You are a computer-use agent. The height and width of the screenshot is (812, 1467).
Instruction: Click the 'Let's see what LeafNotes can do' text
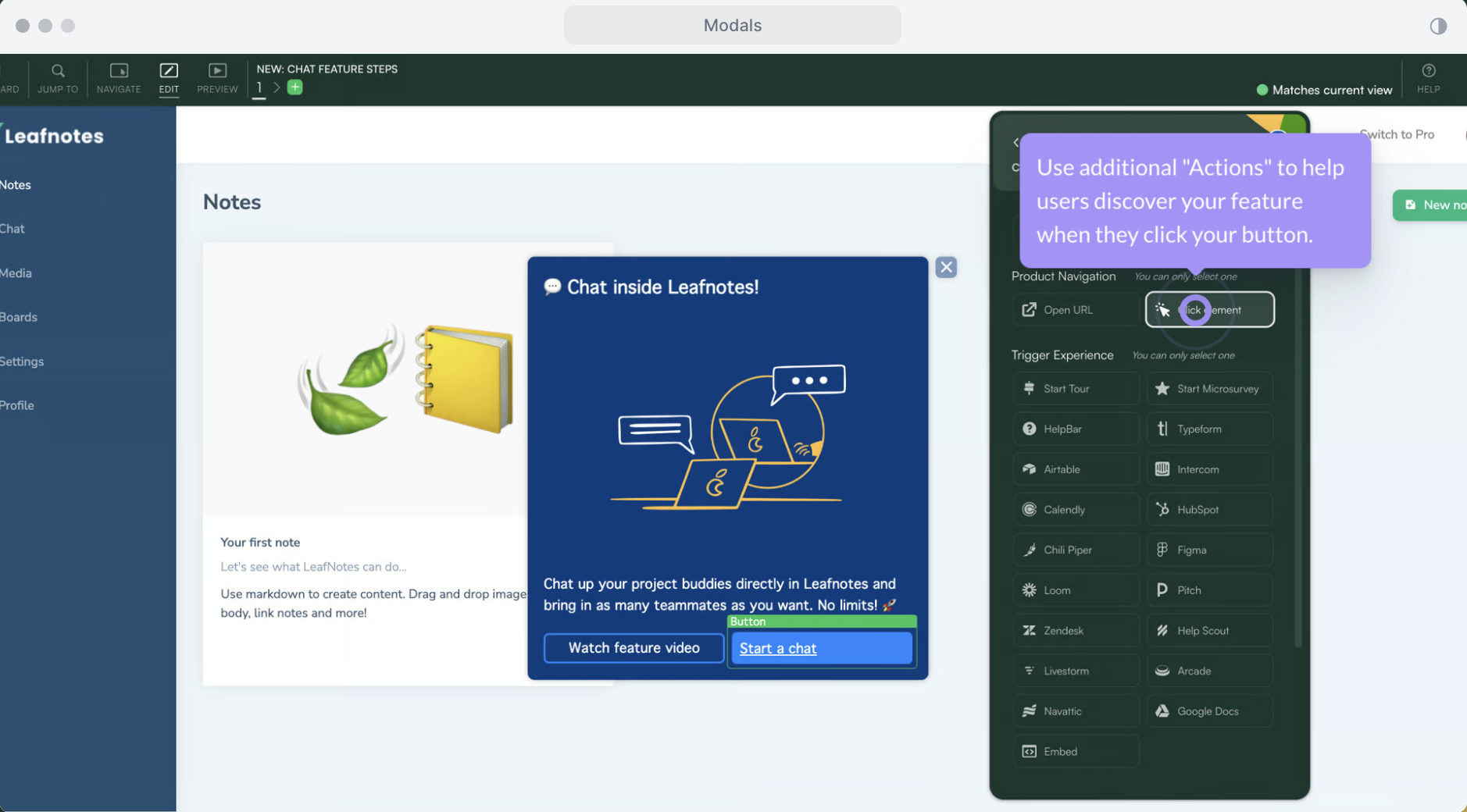tap(313, 567)
